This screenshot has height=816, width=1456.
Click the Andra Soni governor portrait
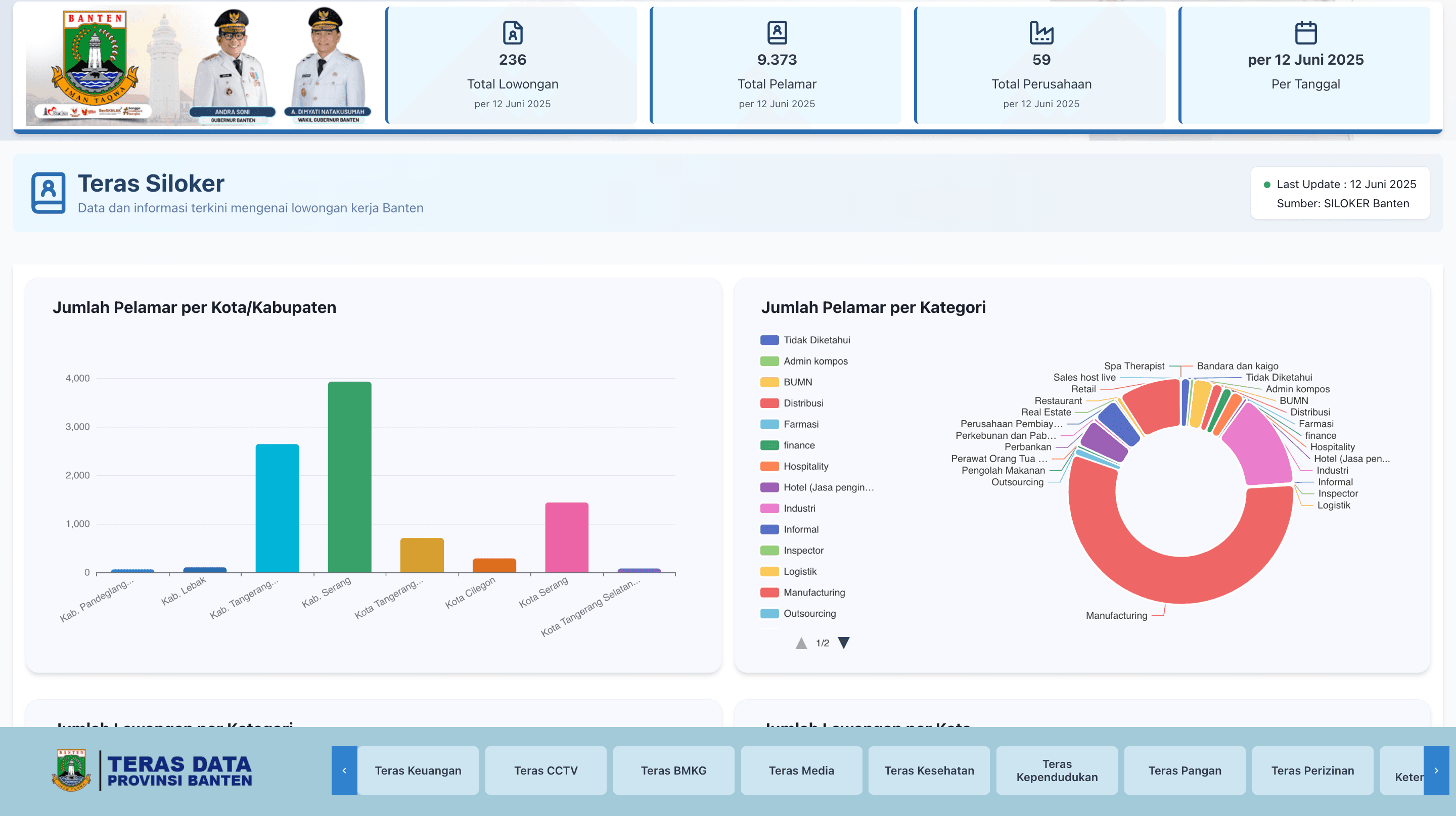pos(233,65)
